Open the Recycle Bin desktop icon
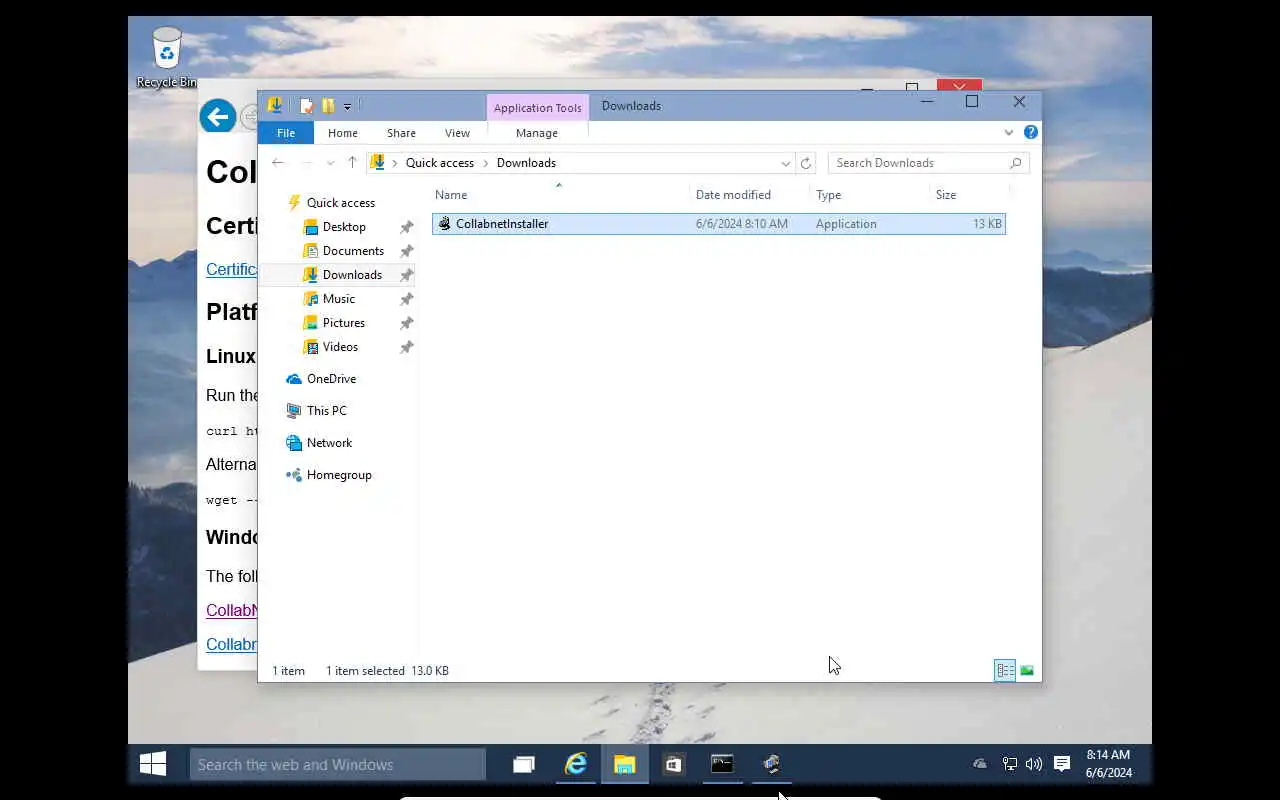This screenshot has height=800, width=1280. [x=166, y=57]
